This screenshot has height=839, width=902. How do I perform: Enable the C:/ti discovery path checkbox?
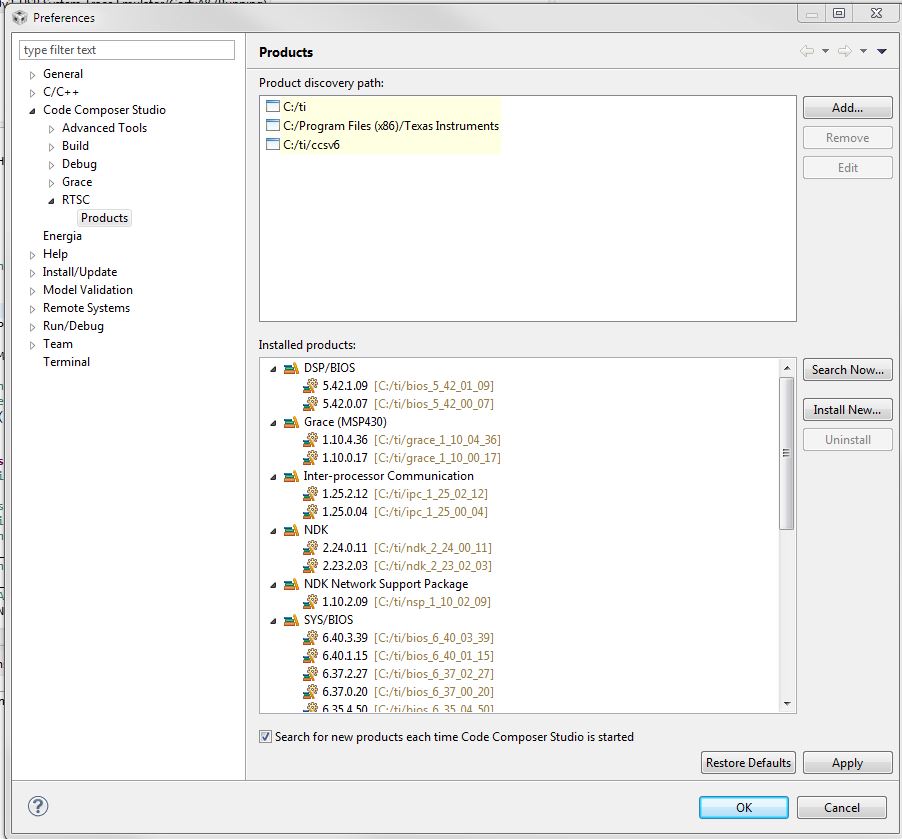[272, 104]
